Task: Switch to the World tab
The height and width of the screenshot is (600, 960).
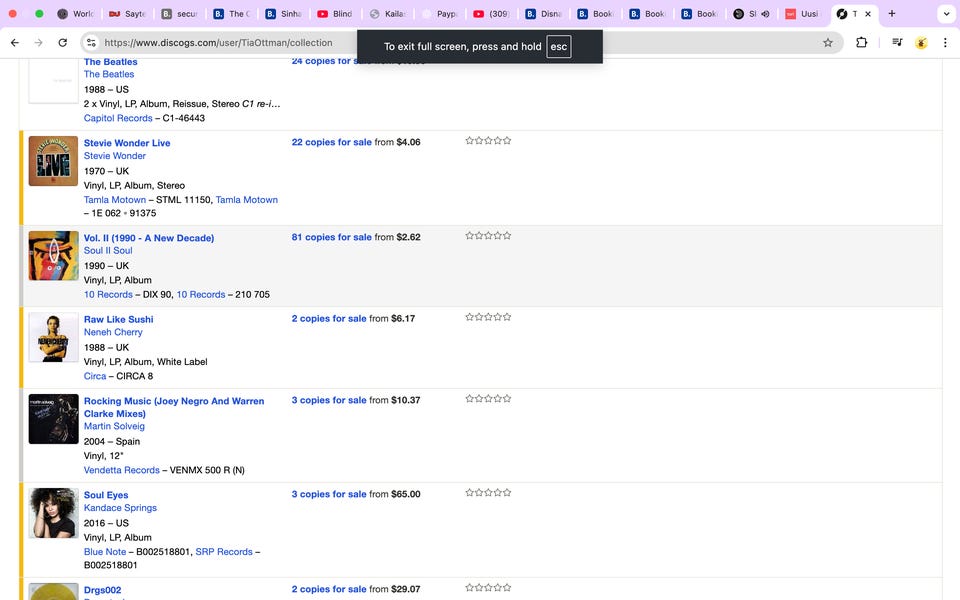Action: point(75,13)
